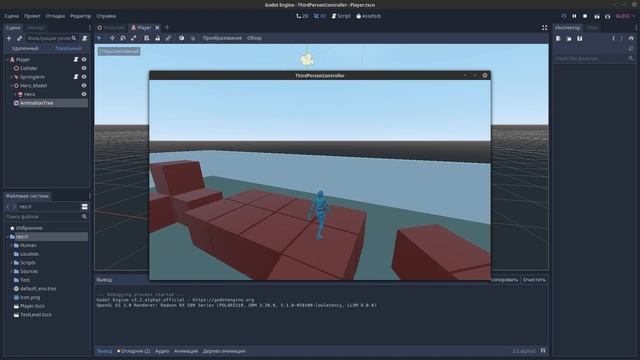Switch to Script workspace
Image resolution: width=640 pixels, height=360 pixels.
click(x=341, y=16)
